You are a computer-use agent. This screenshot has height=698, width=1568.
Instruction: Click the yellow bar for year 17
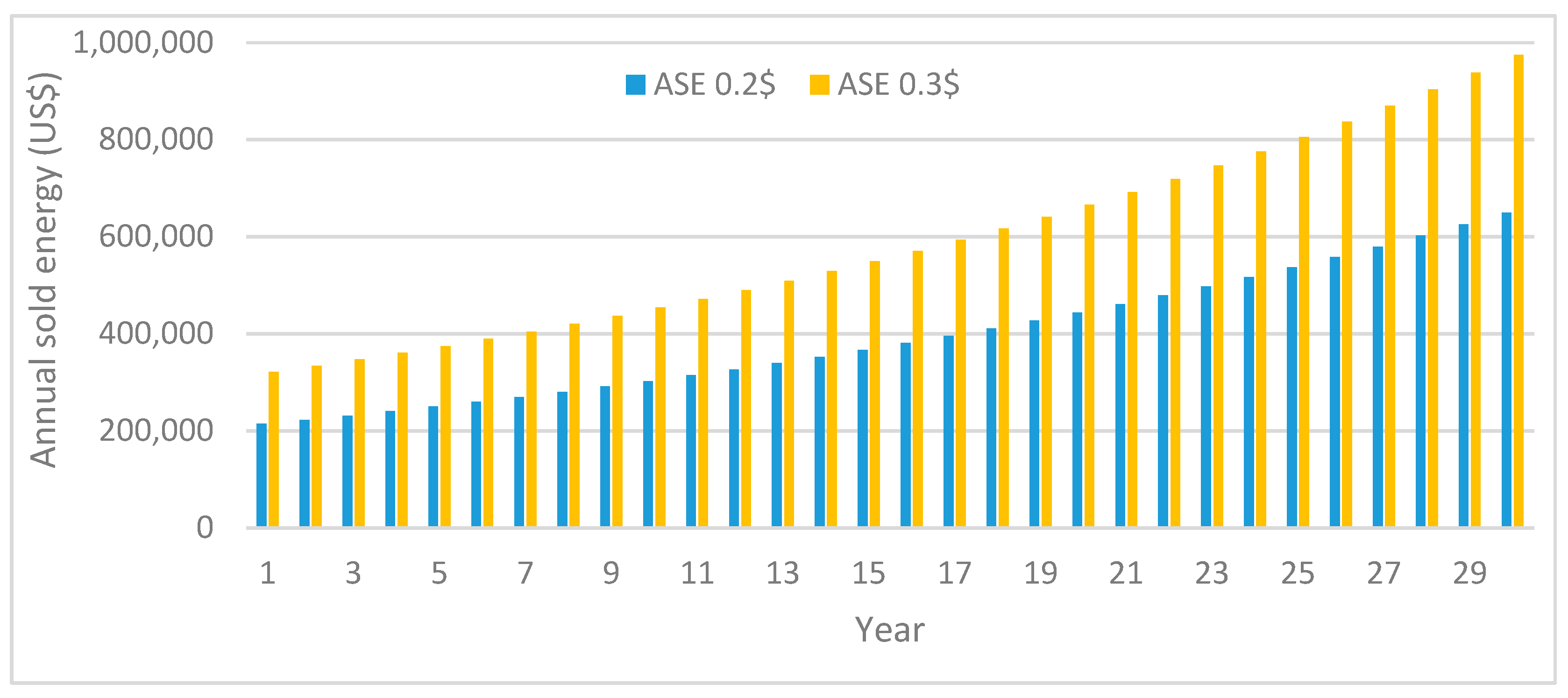pyautogui.click(x=960, y=383)
